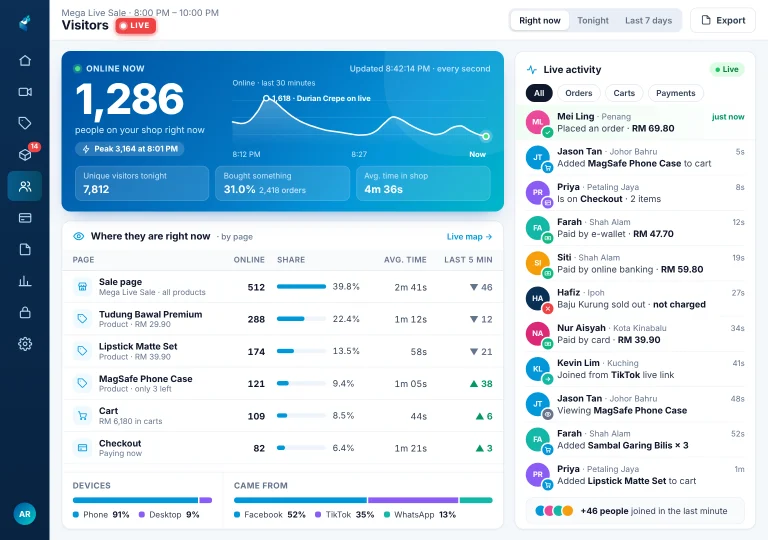Screen dimensions: 768x540
Task: Open the Home icon in sidebar
Action: point(25,60)
